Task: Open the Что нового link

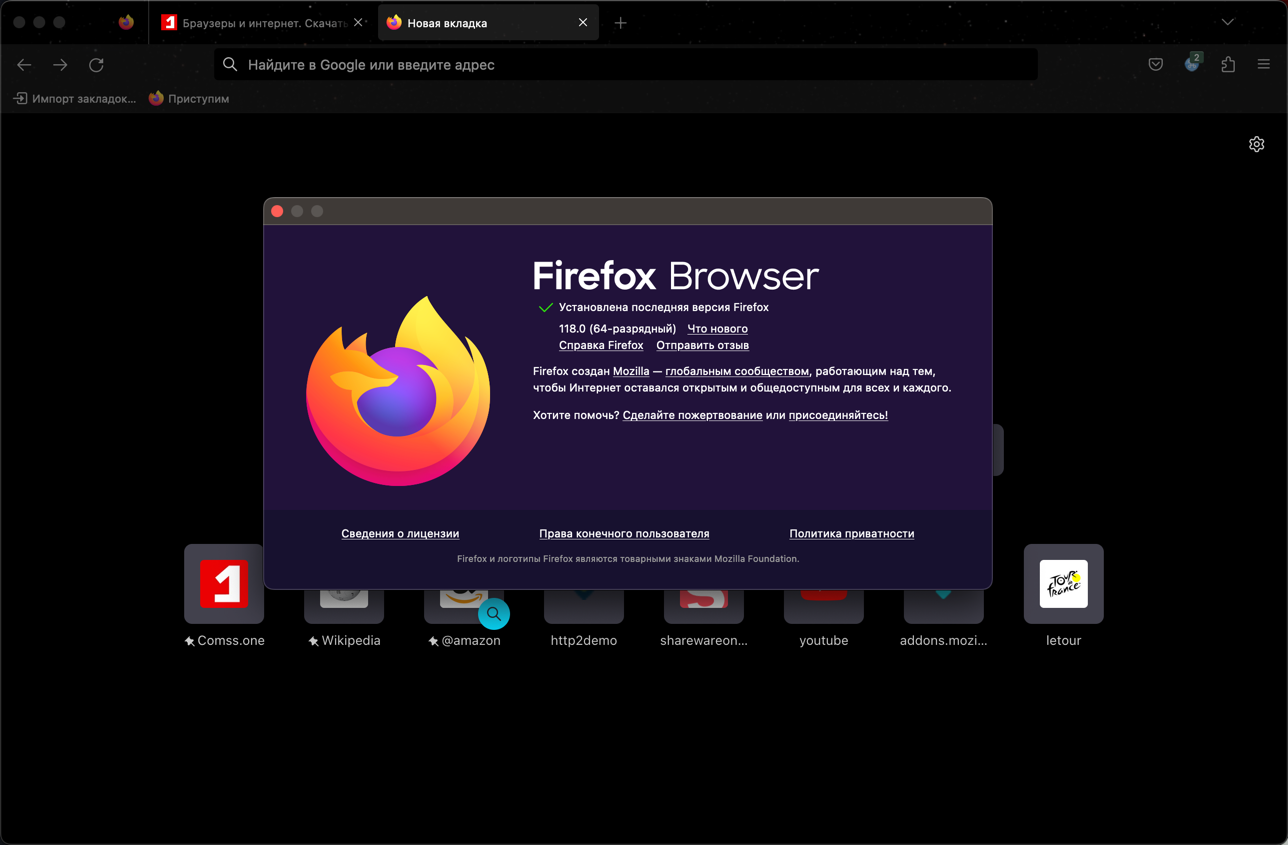Action: [717, 329]
